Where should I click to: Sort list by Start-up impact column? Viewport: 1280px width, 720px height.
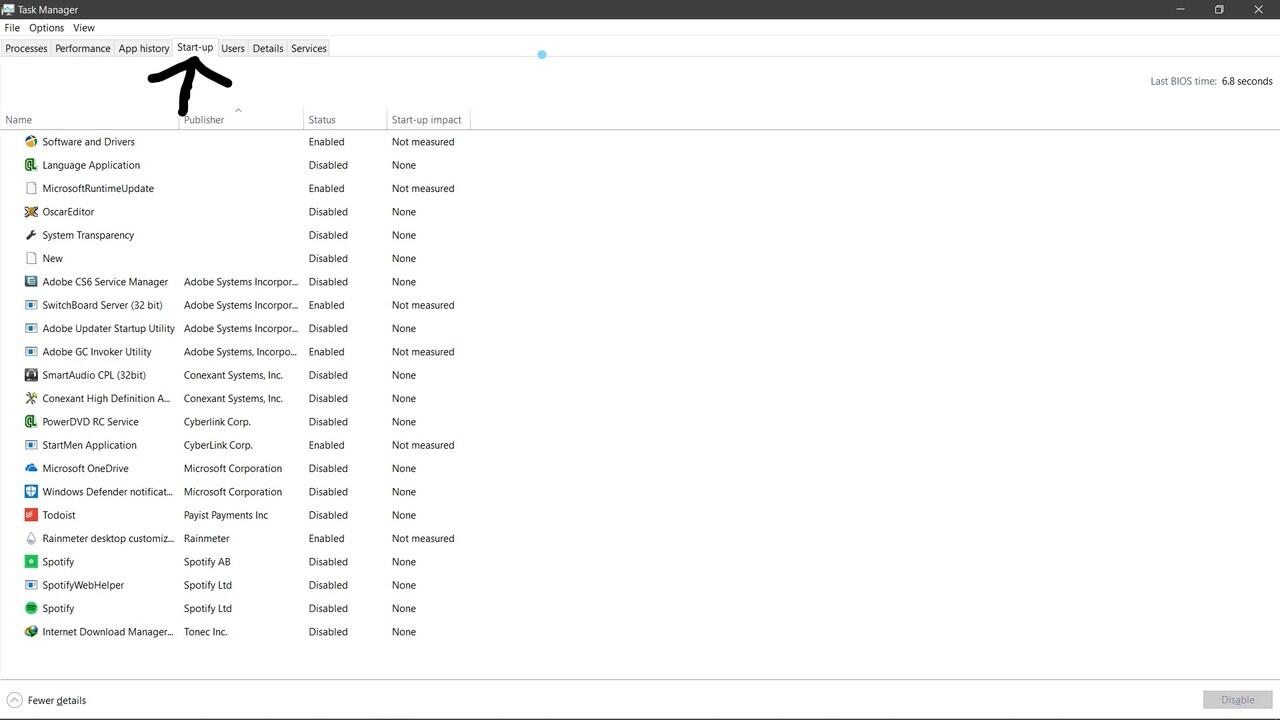pyautogui.click(x=426, y=120)
